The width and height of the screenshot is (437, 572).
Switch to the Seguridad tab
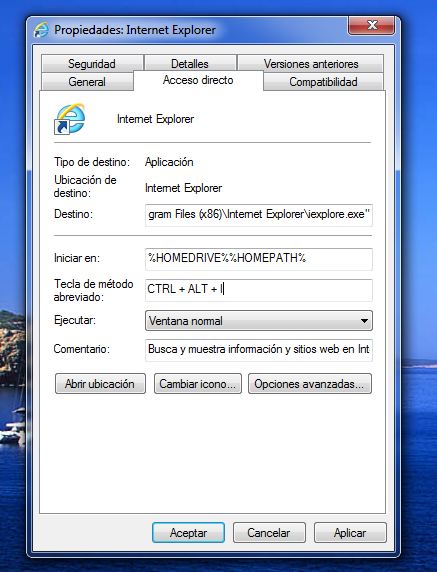coord(92,63)
